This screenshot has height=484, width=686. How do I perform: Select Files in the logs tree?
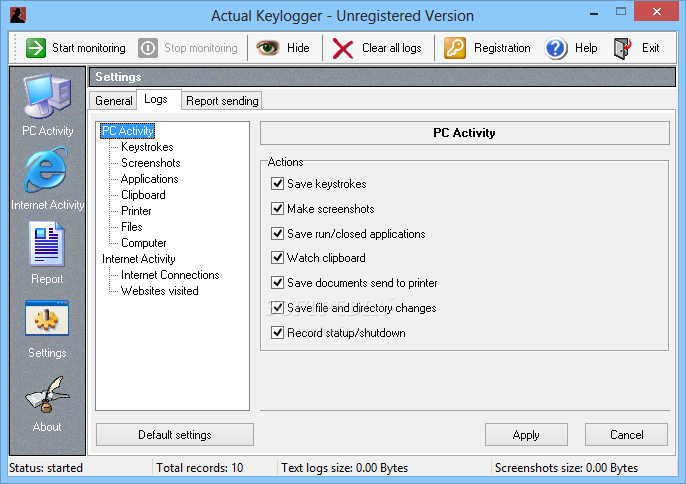coord(132,227)
